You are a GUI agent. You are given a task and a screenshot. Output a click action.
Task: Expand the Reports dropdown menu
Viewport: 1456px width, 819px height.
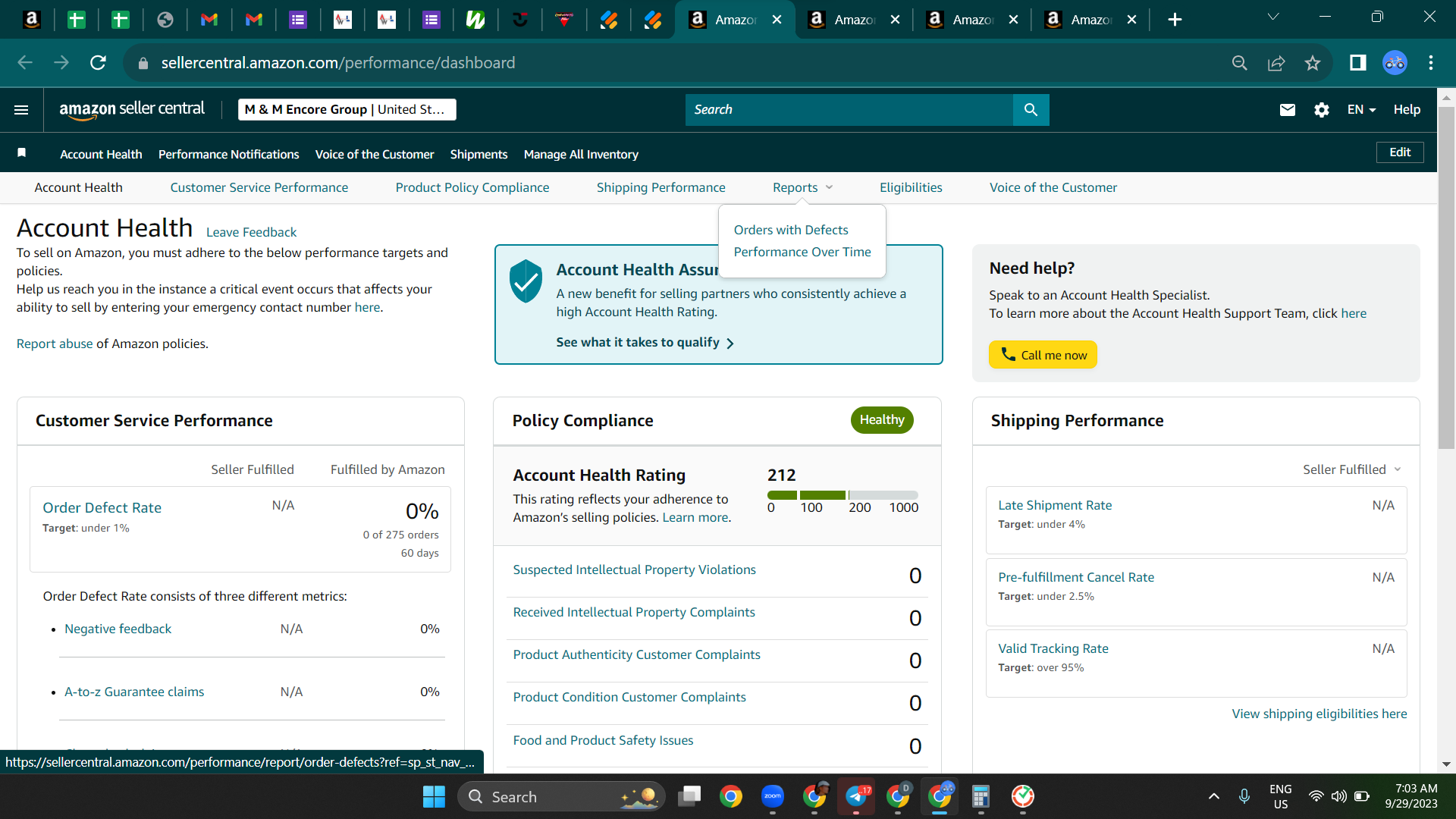[x=802, y=187]
